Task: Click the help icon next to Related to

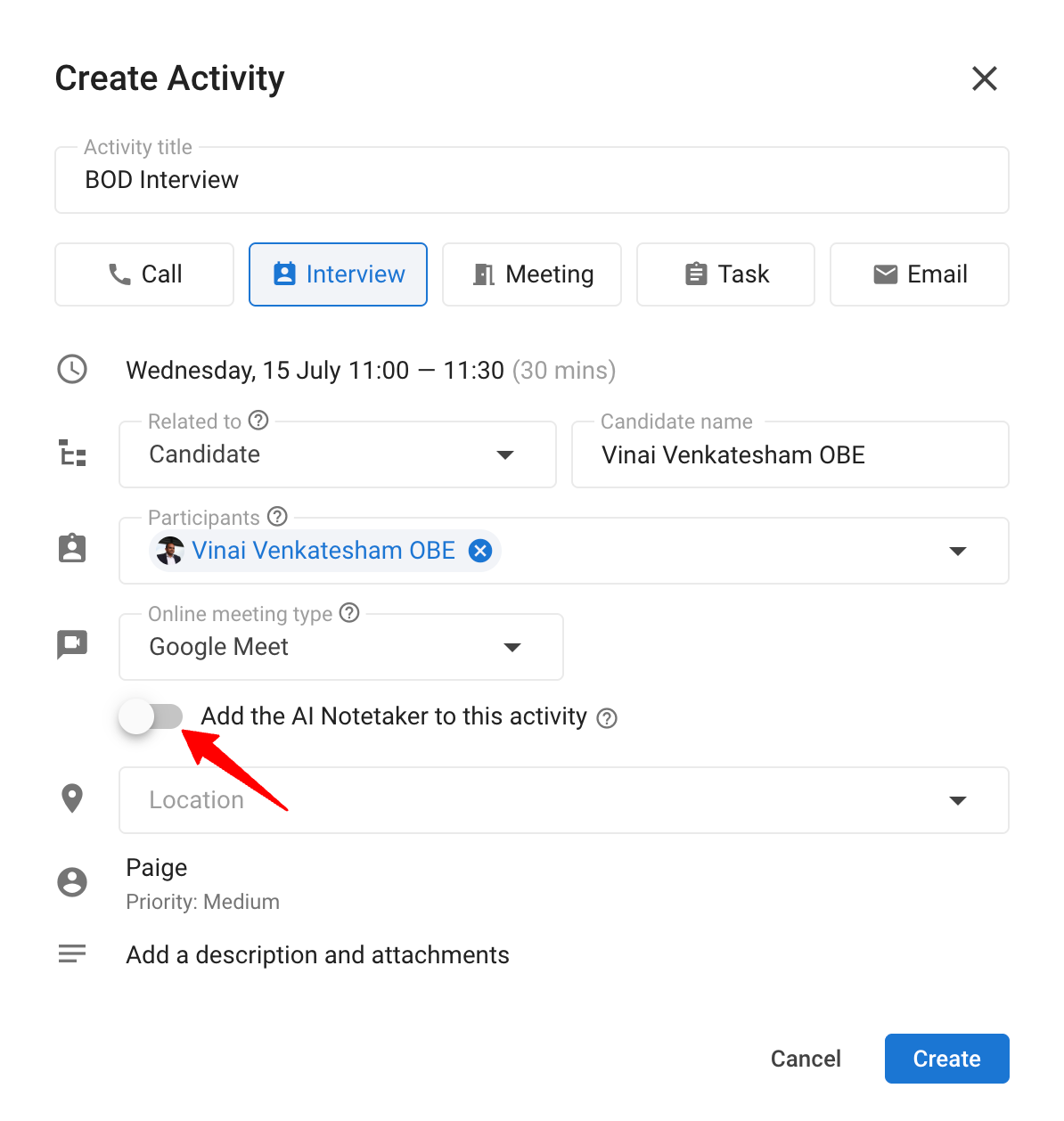Action: 258,420
